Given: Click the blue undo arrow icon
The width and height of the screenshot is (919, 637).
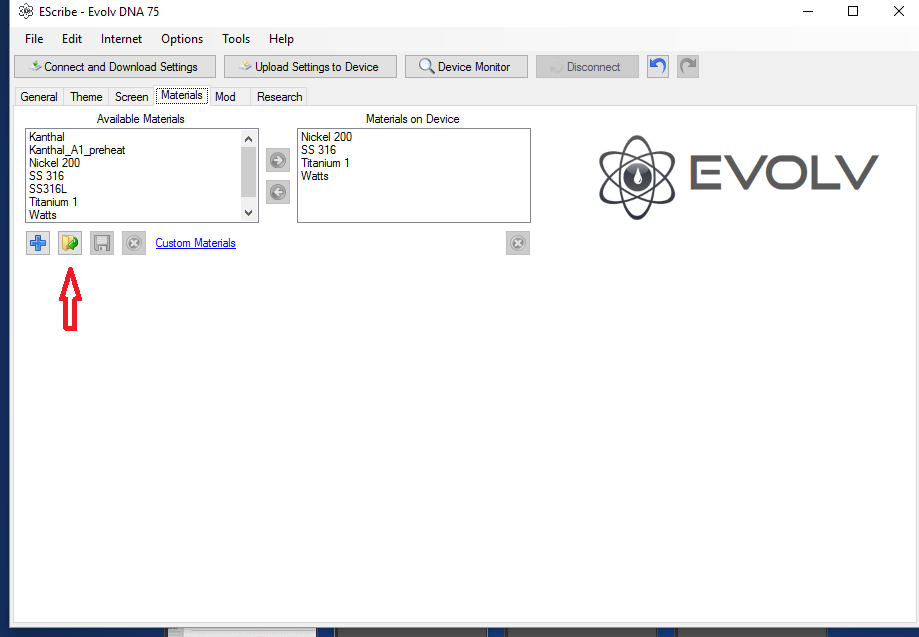Looking at the screenshot, I should [657, 67].
